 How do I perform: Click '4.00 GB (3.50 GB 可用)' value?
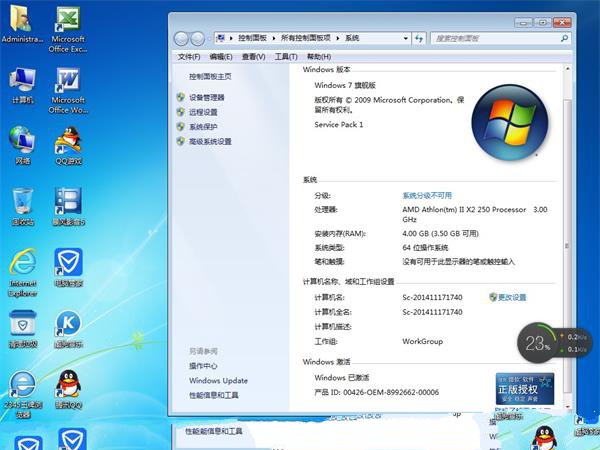coord(440,233)
